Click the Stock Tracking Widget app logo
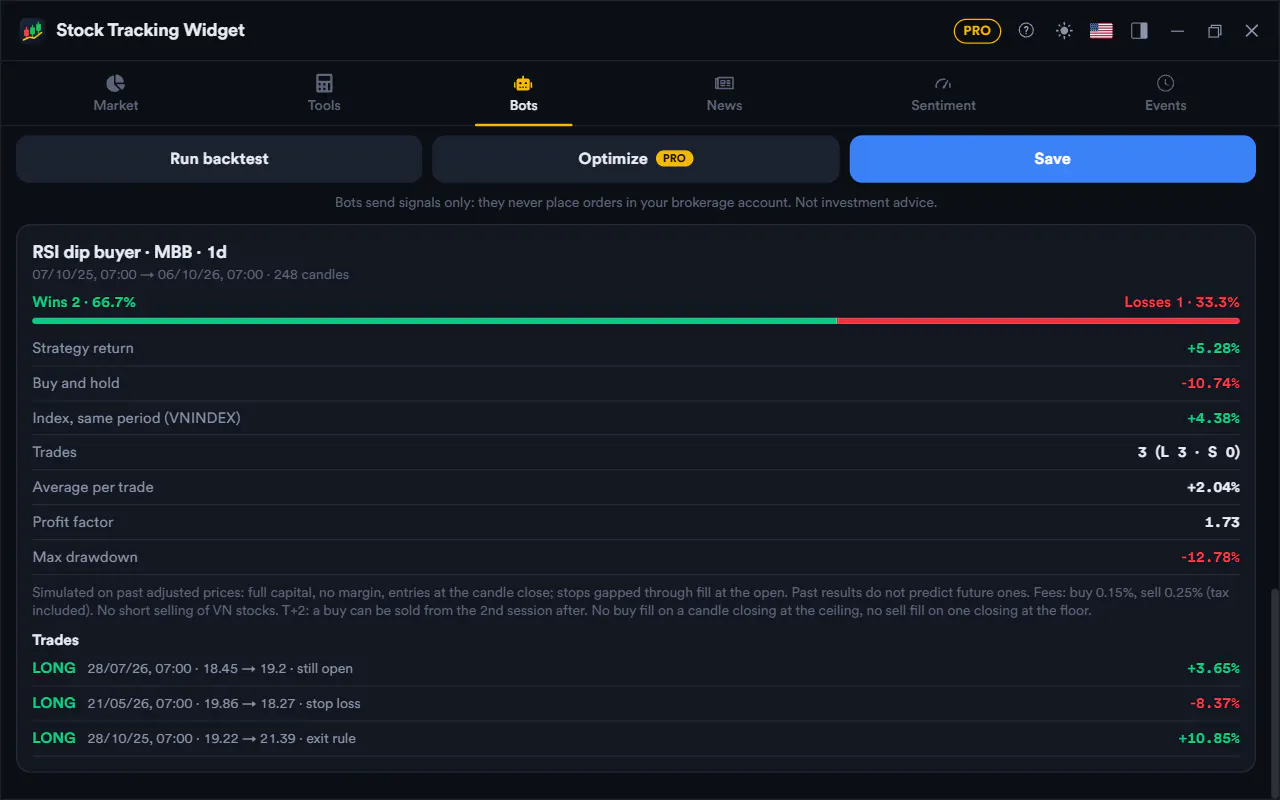This screenshot has width=1280, height=800. (x=32, y=30)
